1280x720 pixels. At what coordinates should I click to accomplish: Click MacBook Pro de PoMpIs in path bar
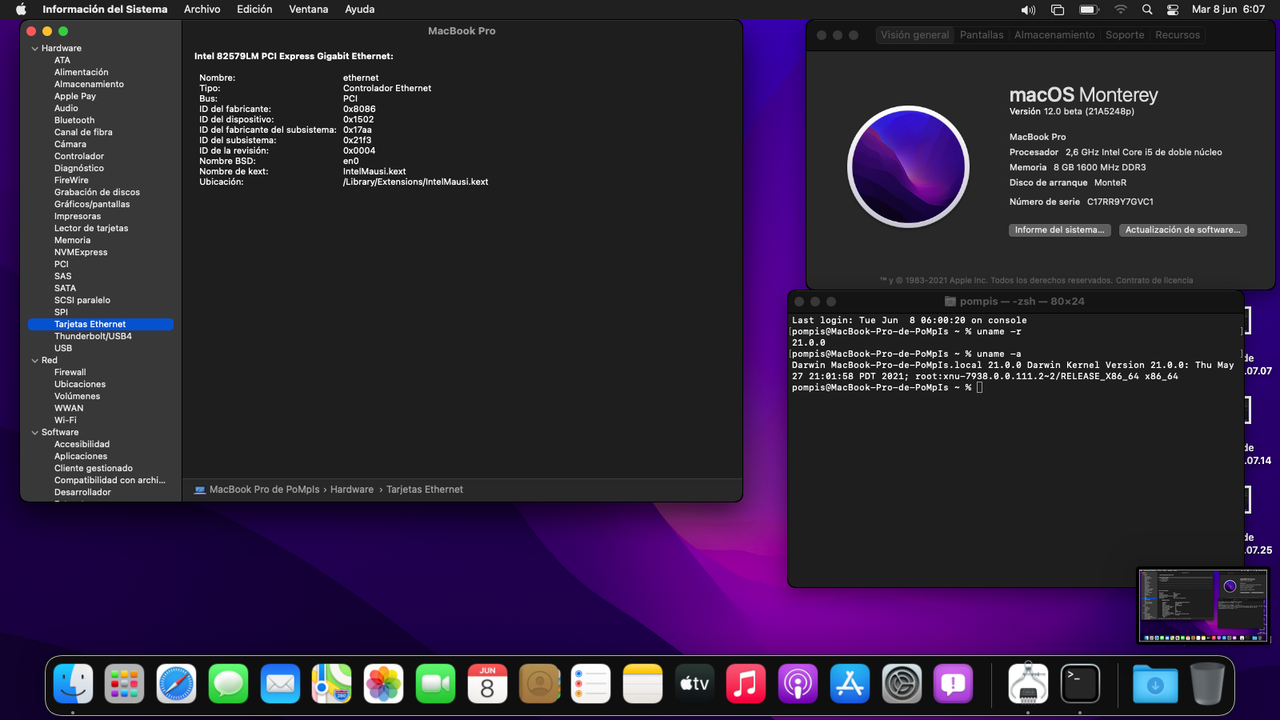257,490
